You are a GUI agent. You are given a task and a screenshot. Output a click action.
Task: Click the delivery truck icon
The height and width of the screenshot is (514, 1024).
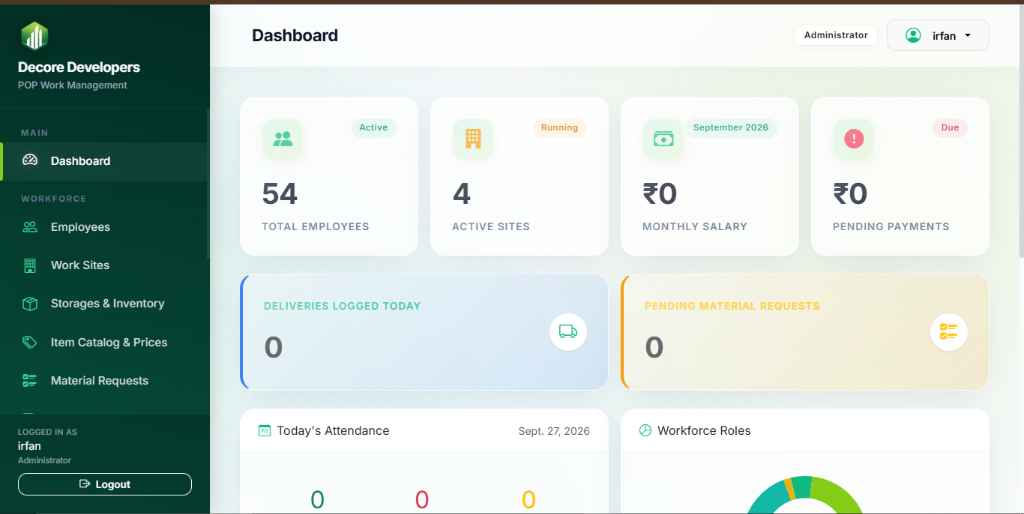pyautogui.click(x=568, y=332)
